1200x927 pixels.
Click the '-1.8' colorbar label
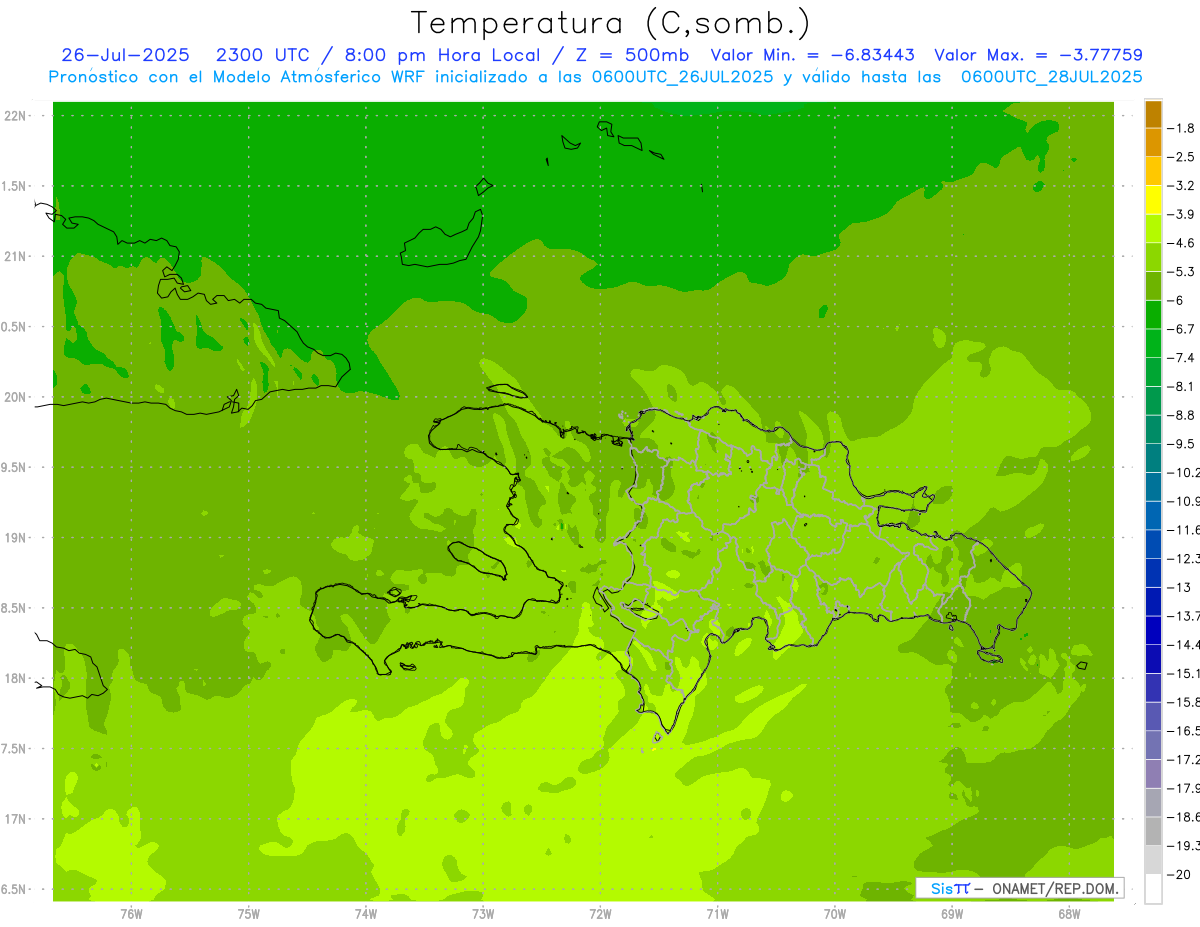pos(1183,128)
